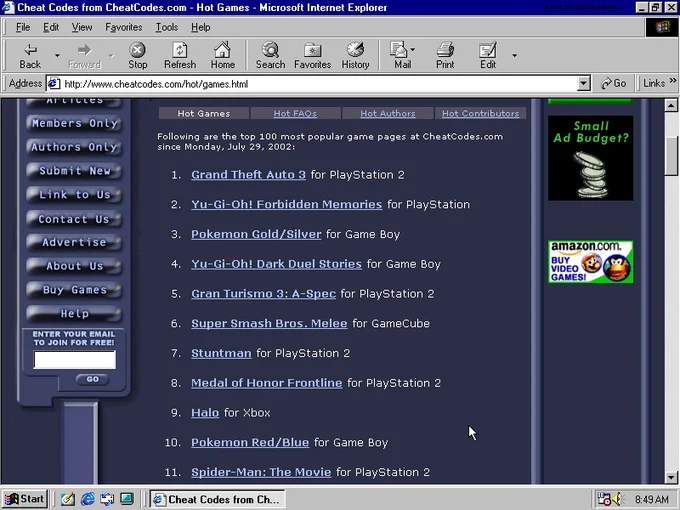Open Grand Theft Auto 3 link
Viewport: 680px width, 510px height.
click(x=248, y=175)
